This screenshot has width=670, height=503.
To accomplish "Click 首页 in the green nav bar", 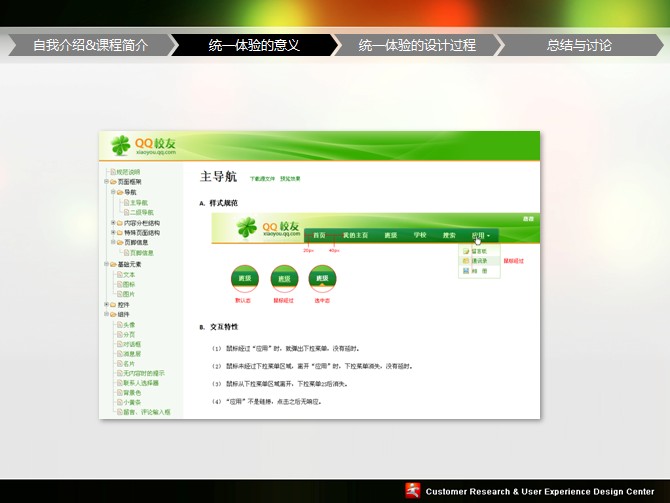I will point(319,235).
